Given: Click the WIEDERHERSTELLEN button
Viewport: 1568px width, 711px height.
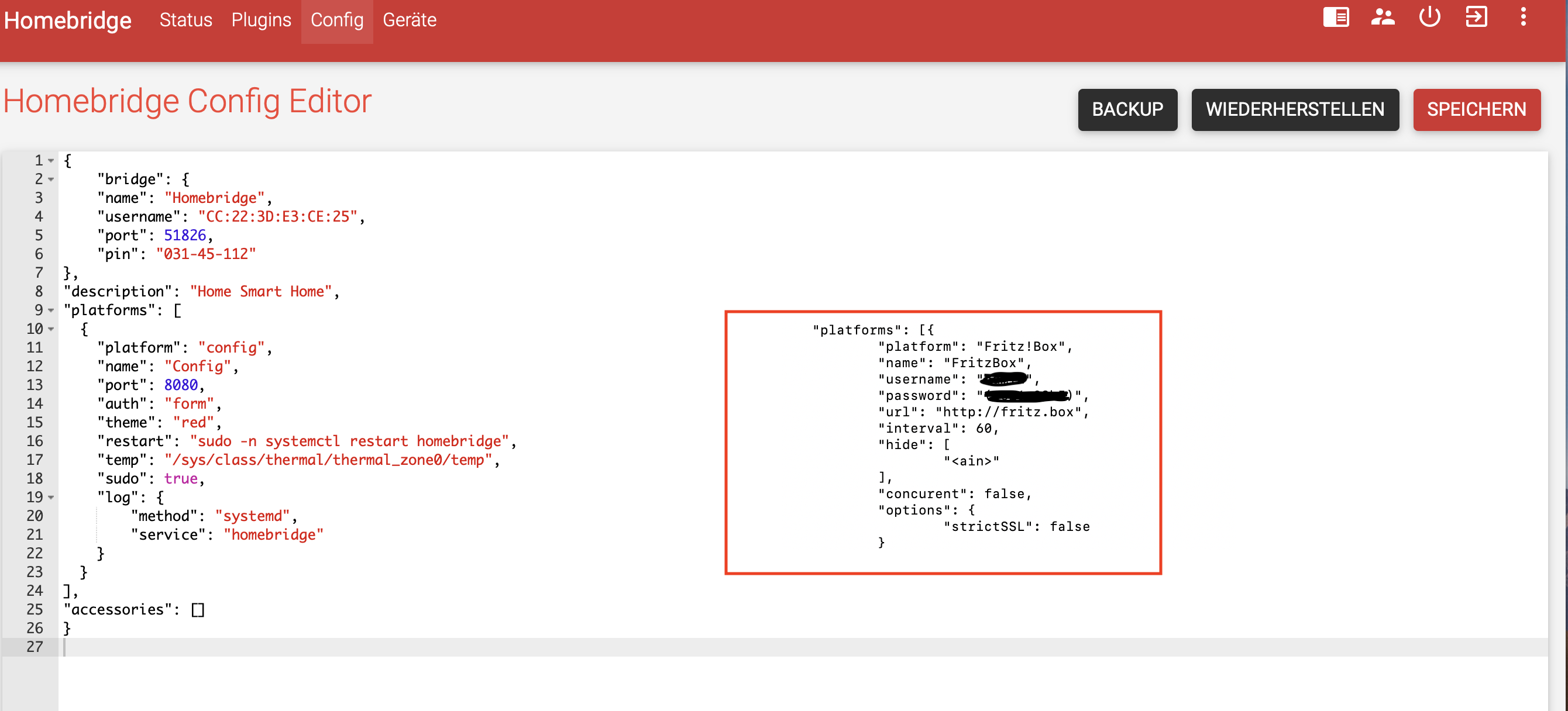Looking at the screenshot, I should [x=1295, y=109].
